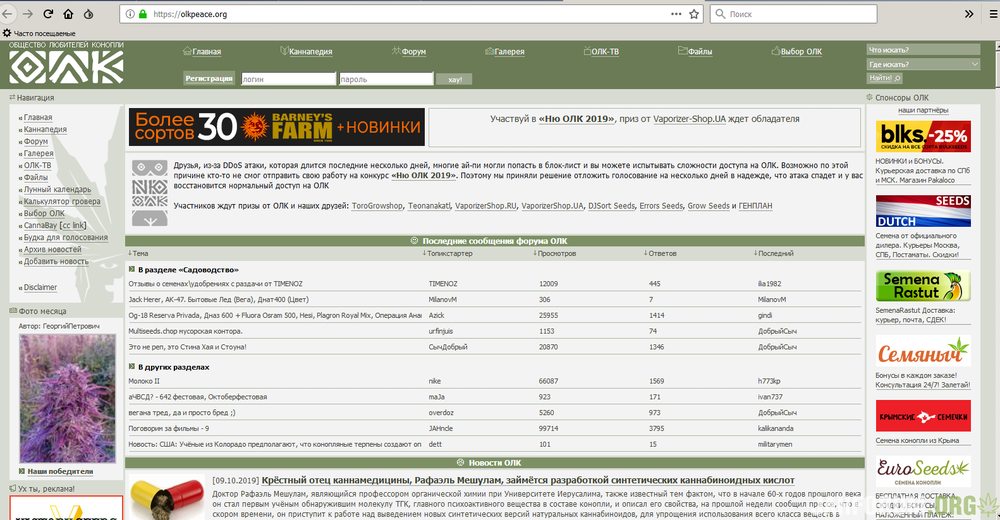The height and width of the screenshot is (520, 1000).
Task: Open Лунный календарь in the sidebar
Action: [x=57, y=189]
